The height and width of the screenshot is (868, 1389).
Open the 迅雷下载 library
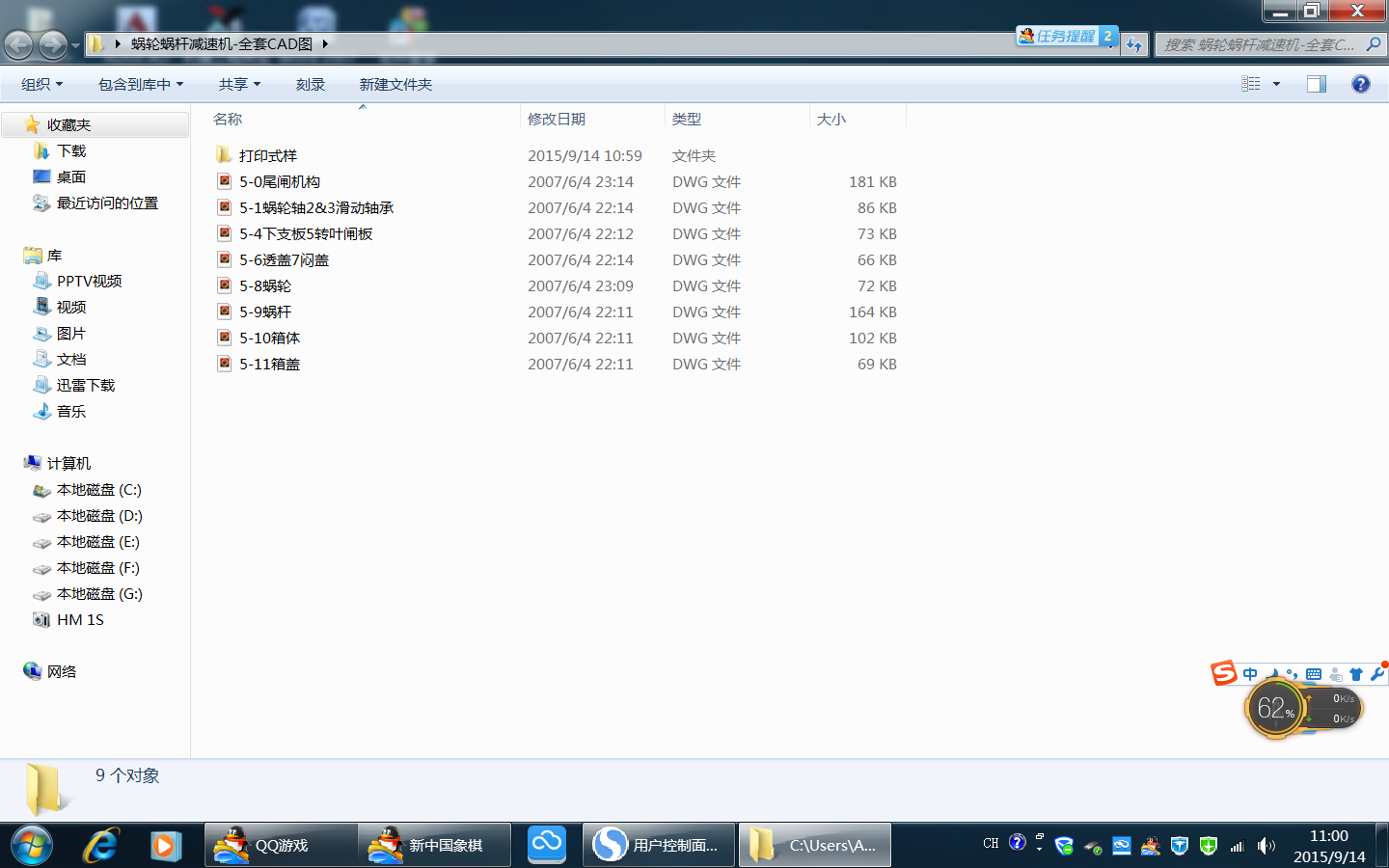pyautogui.click(x=86, y=386)
